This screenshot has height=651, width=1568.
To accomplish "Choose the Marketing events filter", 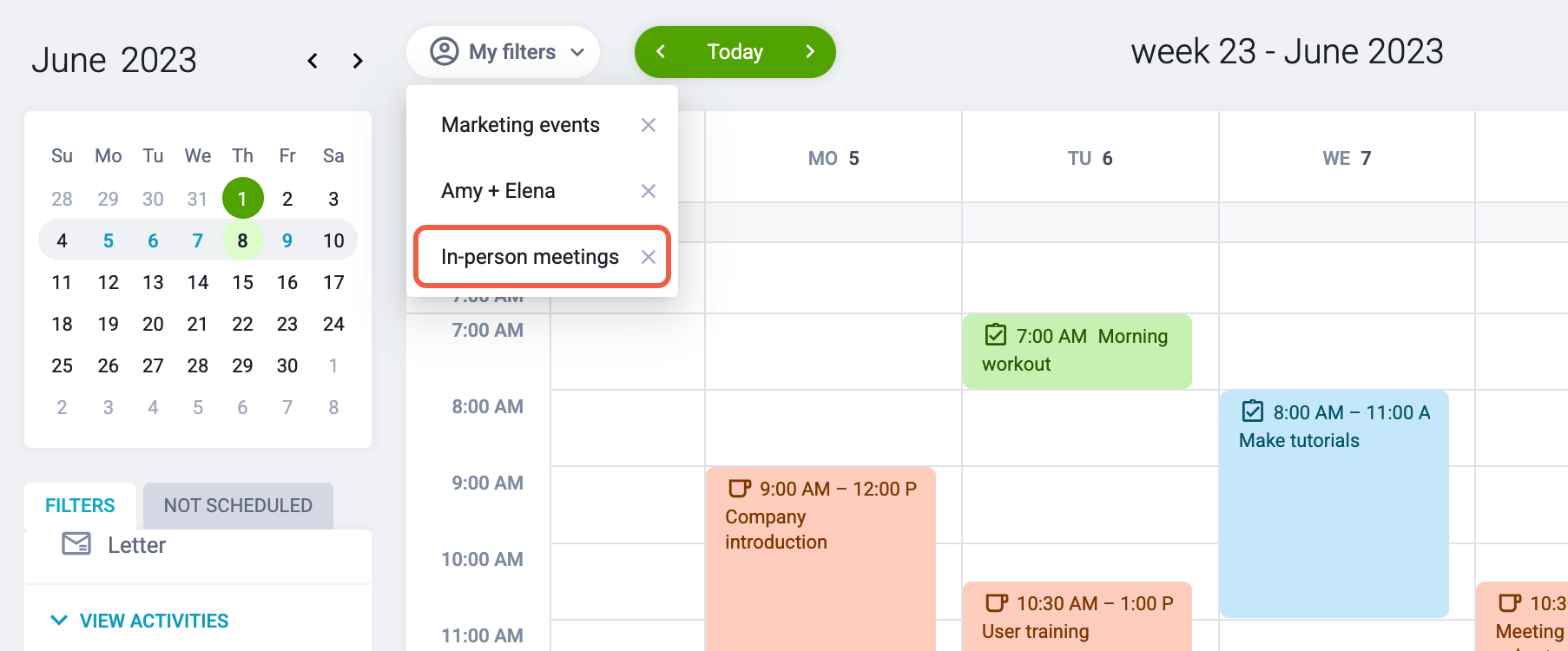I will (x=520, y=125).
